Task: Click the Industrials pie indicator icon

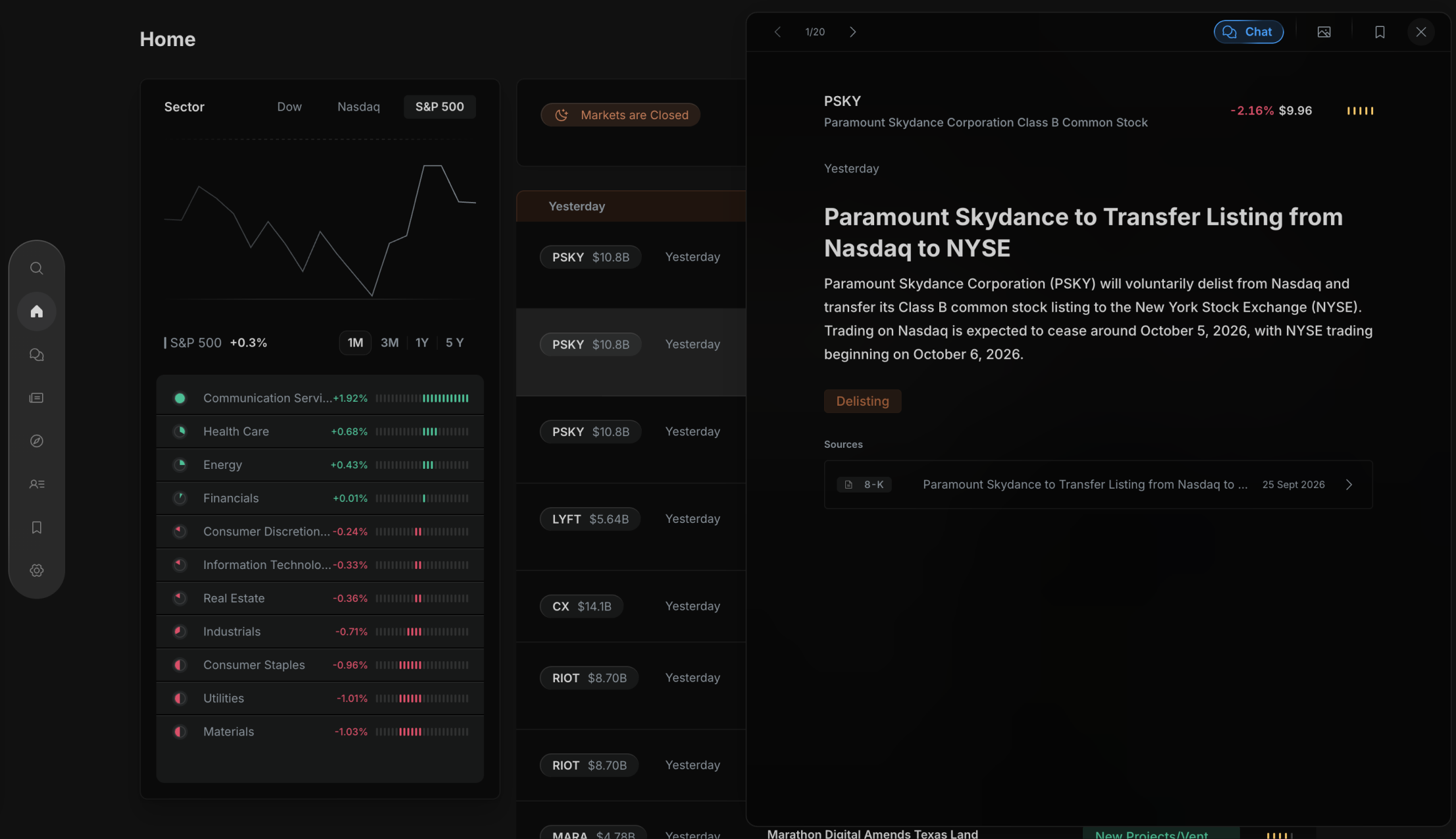Action: [180, 632]
